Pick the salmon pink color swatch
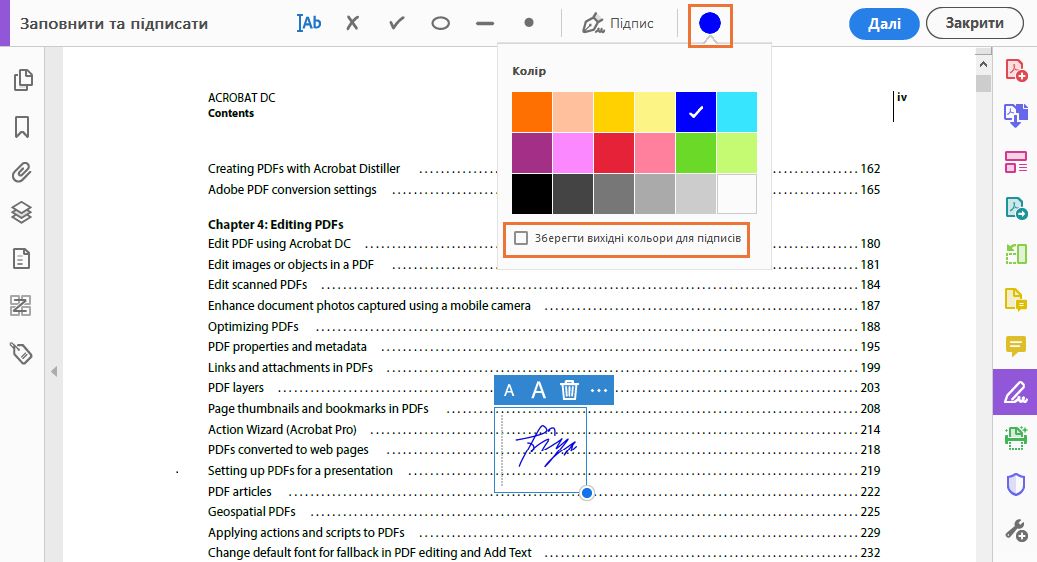 click(x=655, y=153)
